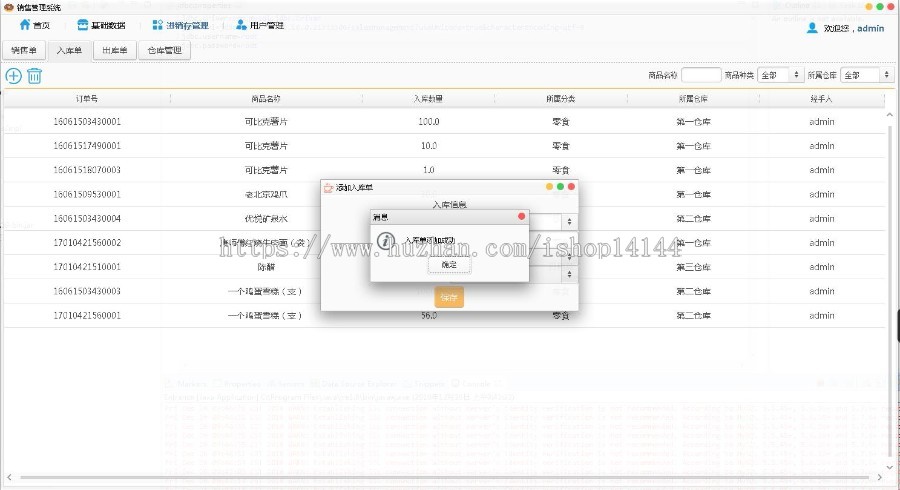Switch to the 仓库管理 tab

[165, 50]
